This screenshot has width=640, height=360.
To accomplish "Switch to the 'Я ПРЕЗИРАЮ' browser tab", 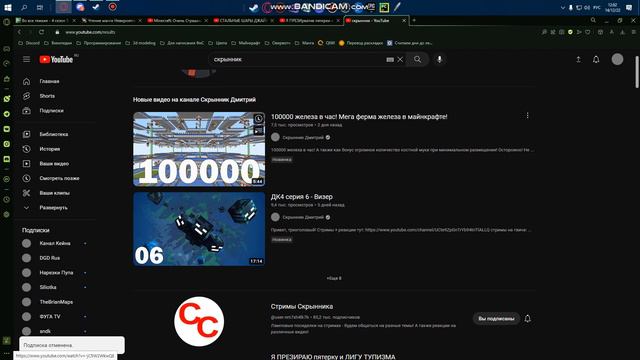I will 309,20.
